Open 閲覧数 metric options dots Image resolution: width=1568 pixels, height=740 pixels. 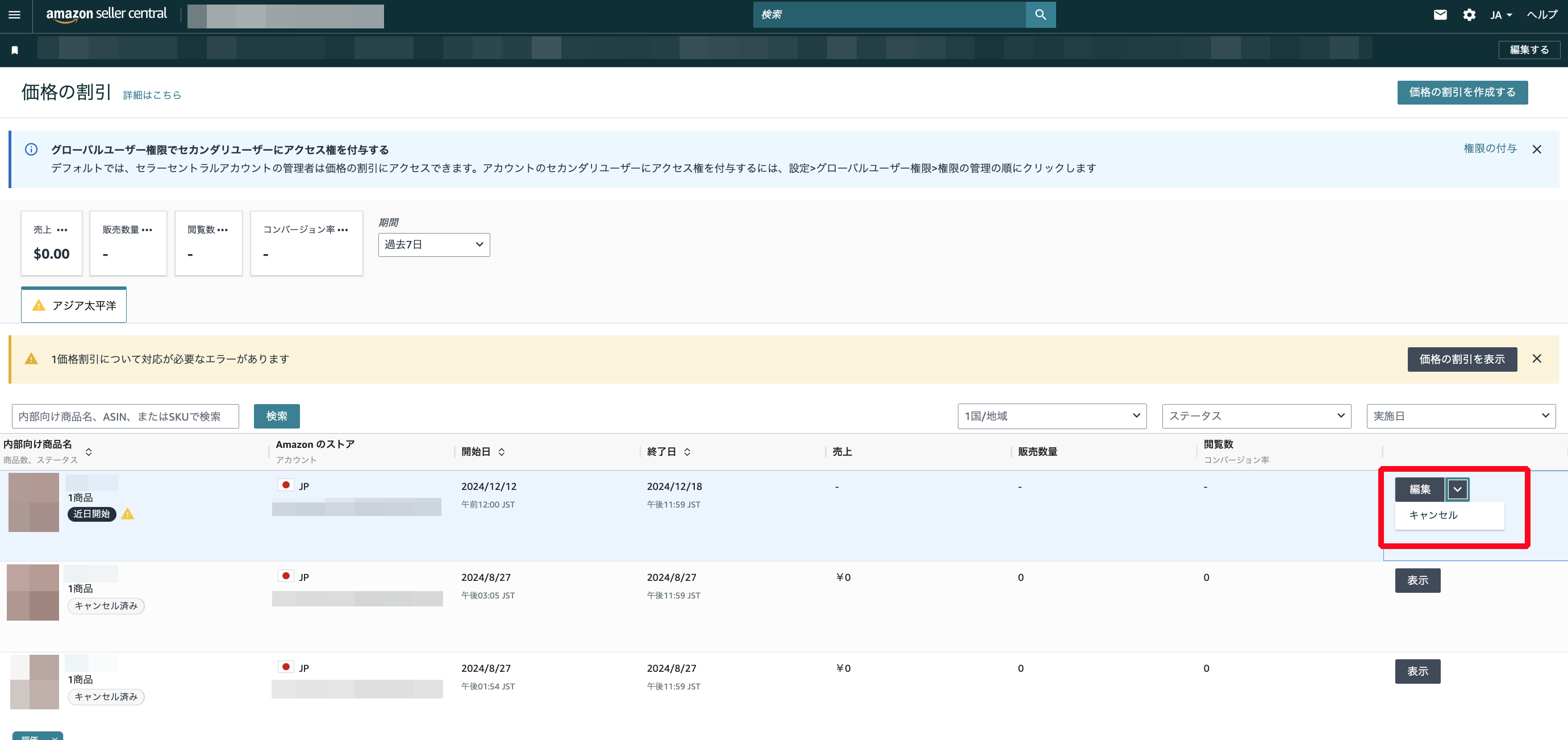point(223,230)
